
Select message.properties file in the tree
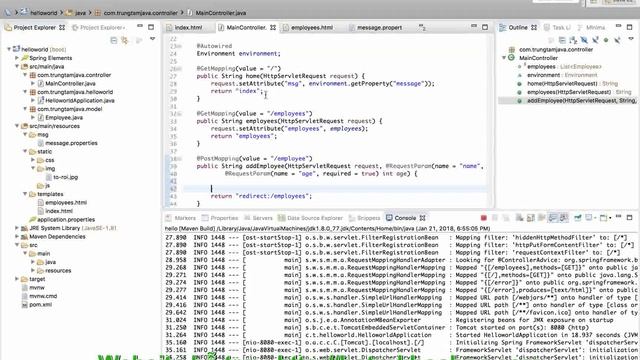pos(71,143)
